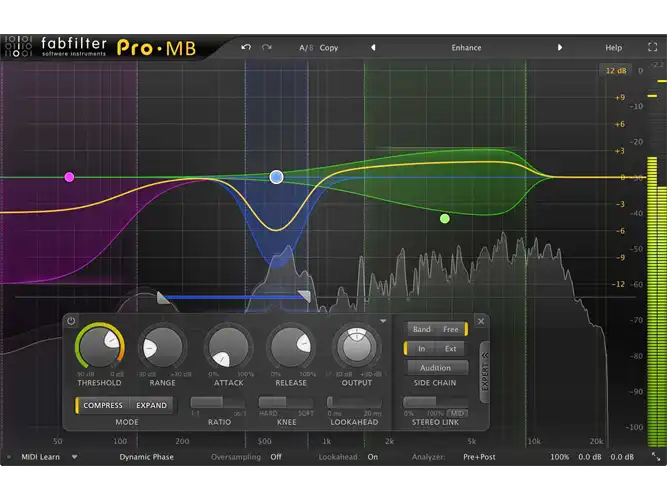Click the resize corner icon

[x=656, y=457]
